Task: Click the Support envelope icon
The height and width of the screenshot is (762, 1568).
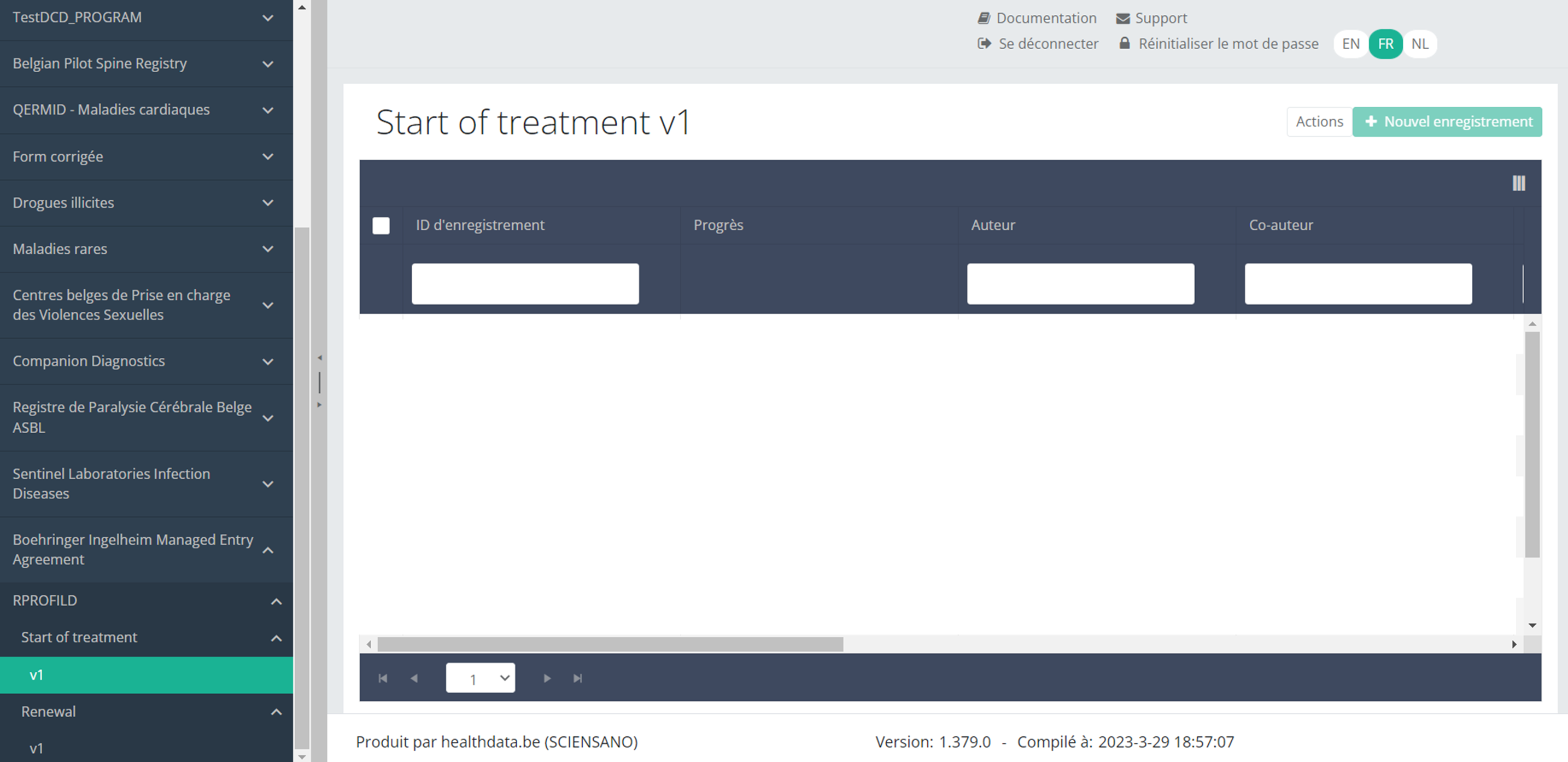Action: (x=1122, y=18)
